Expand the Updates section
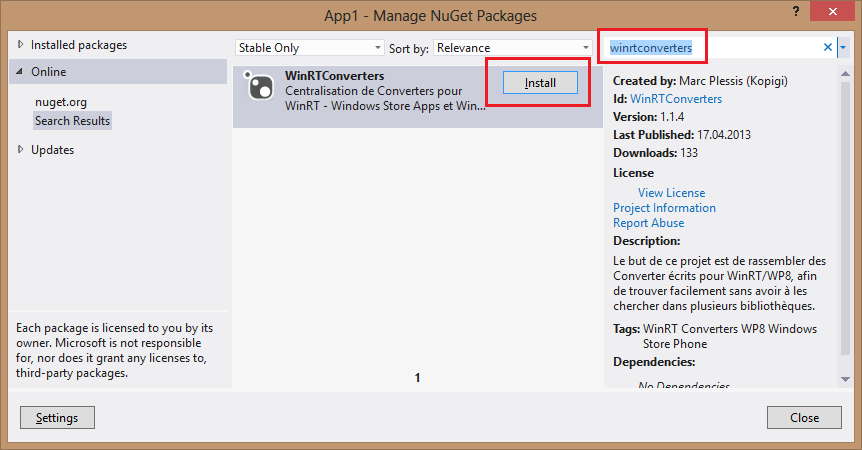Image resolution: width=862 pixels, height=450 pixels. coord(20,149)
